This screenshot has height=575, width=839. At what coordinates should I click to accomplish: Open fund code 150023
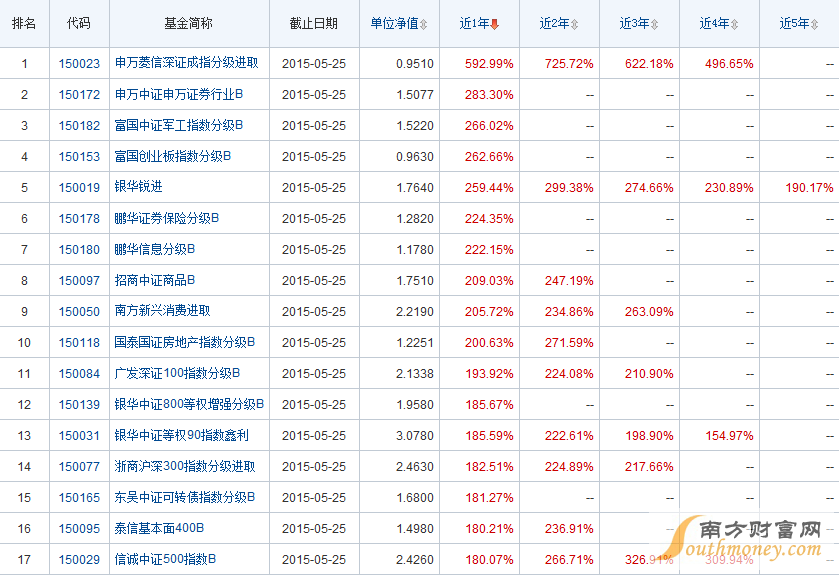pyautogui.click(x=79, y=64)
